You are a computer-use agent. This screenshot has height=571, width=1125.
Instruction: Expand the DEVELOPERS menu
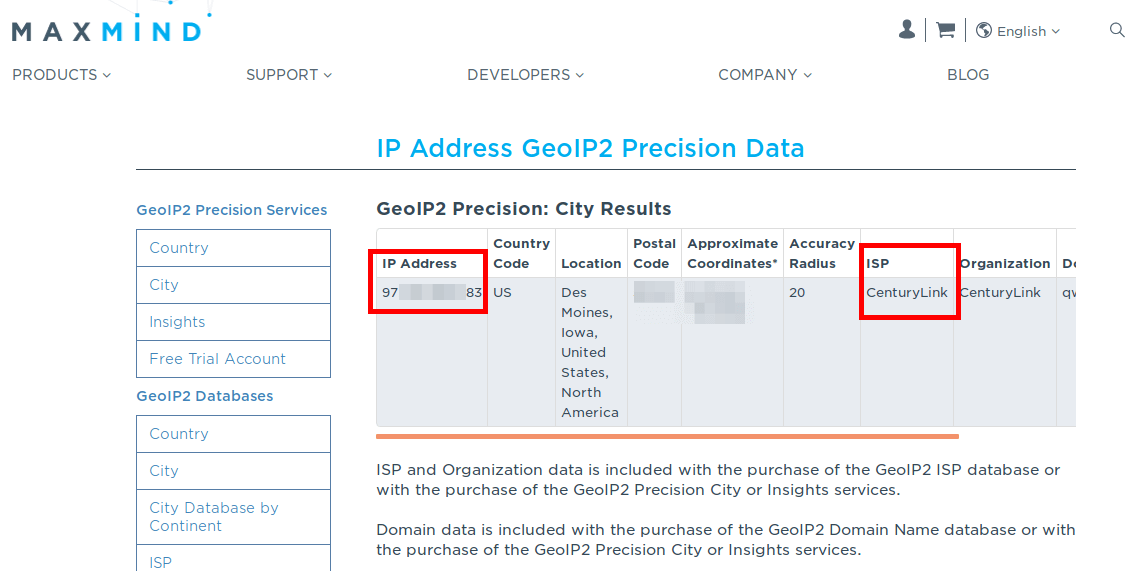[x=526, y=75]
